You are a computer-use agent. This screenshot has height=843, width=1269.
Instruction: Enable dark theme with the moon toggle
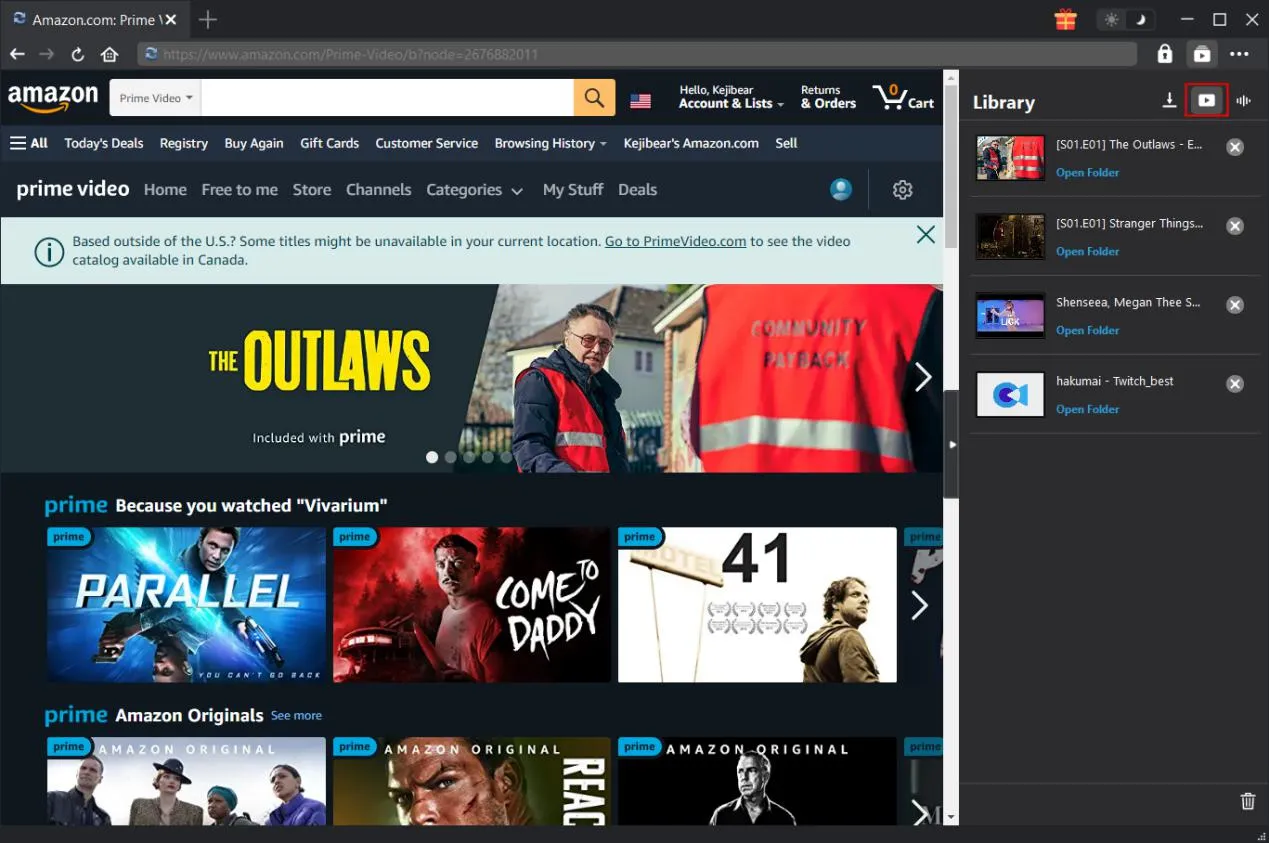1140,18
